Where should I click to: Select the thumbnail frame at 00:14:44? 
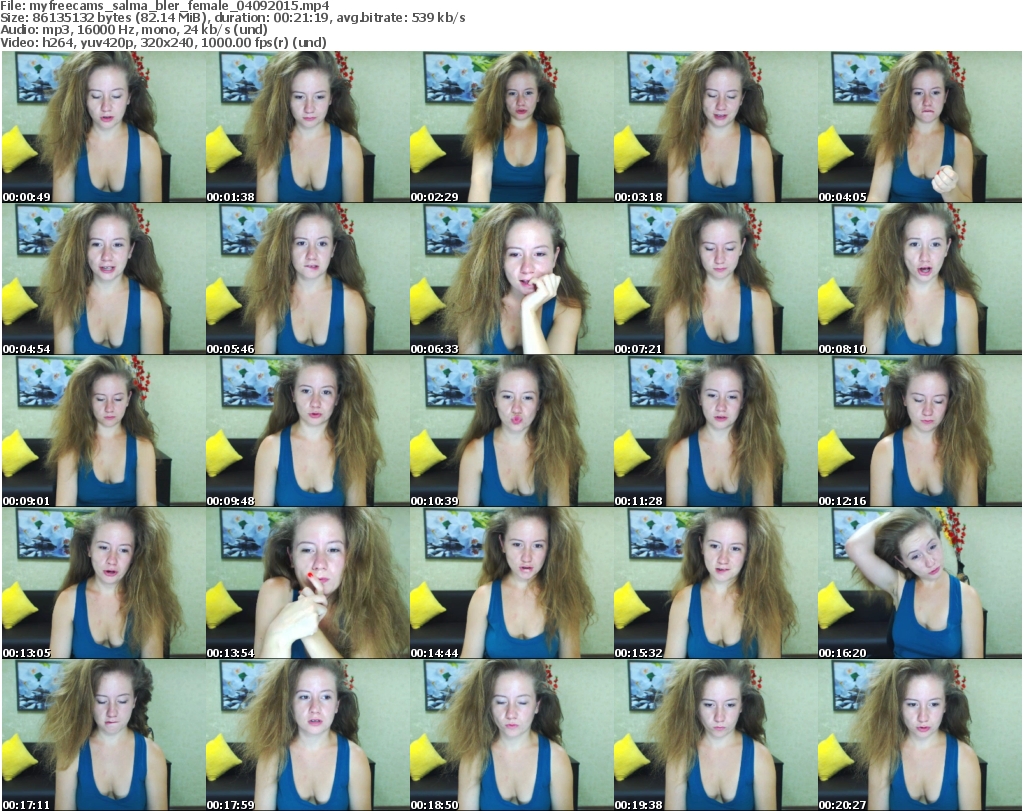(x=511, y=583)
